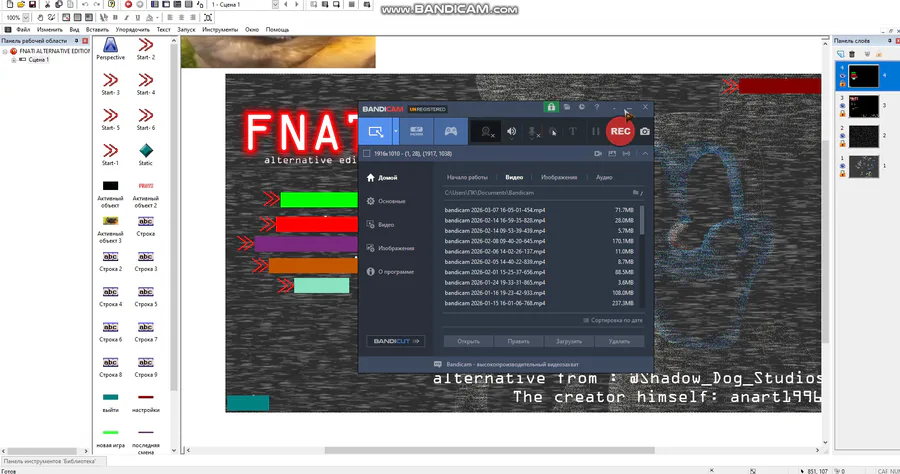The width and height of the screenshot is (900, 474).
Task: Click the delete layer trash icon
Action: tap(852, 54)
